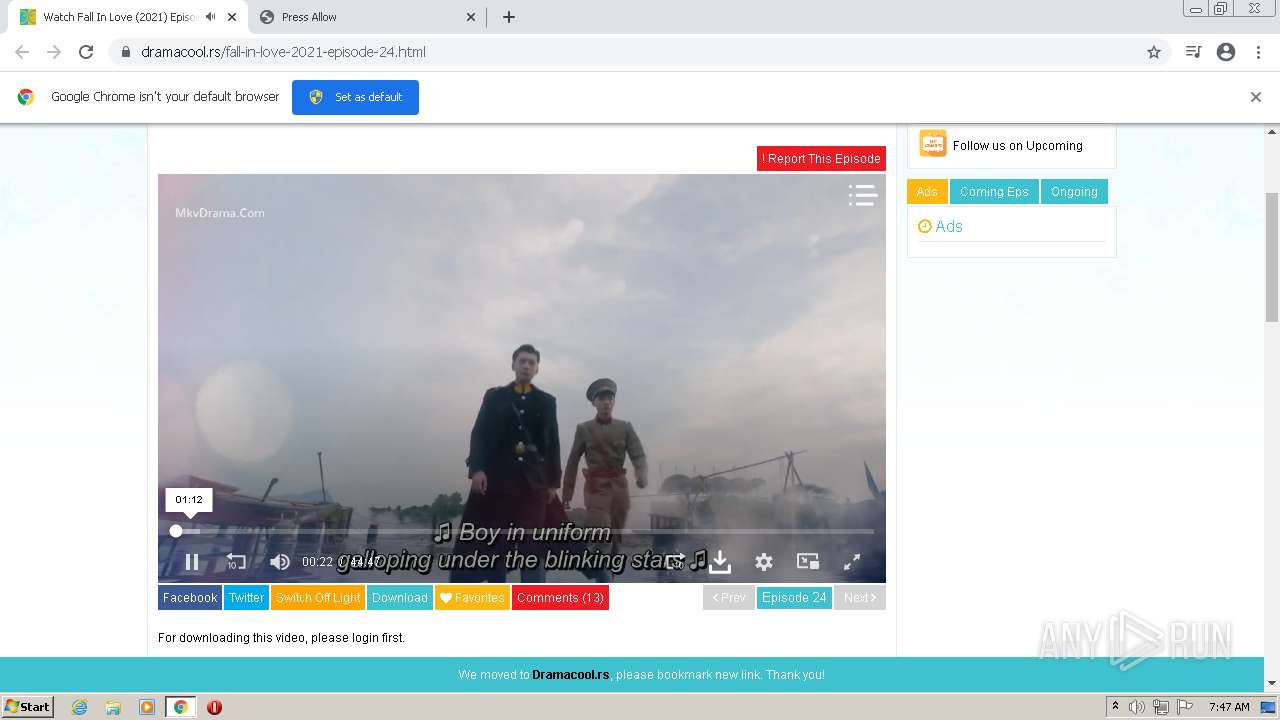Pause the video playback
The width and height of the screenshot is (1280, 720).
[192, 562]
